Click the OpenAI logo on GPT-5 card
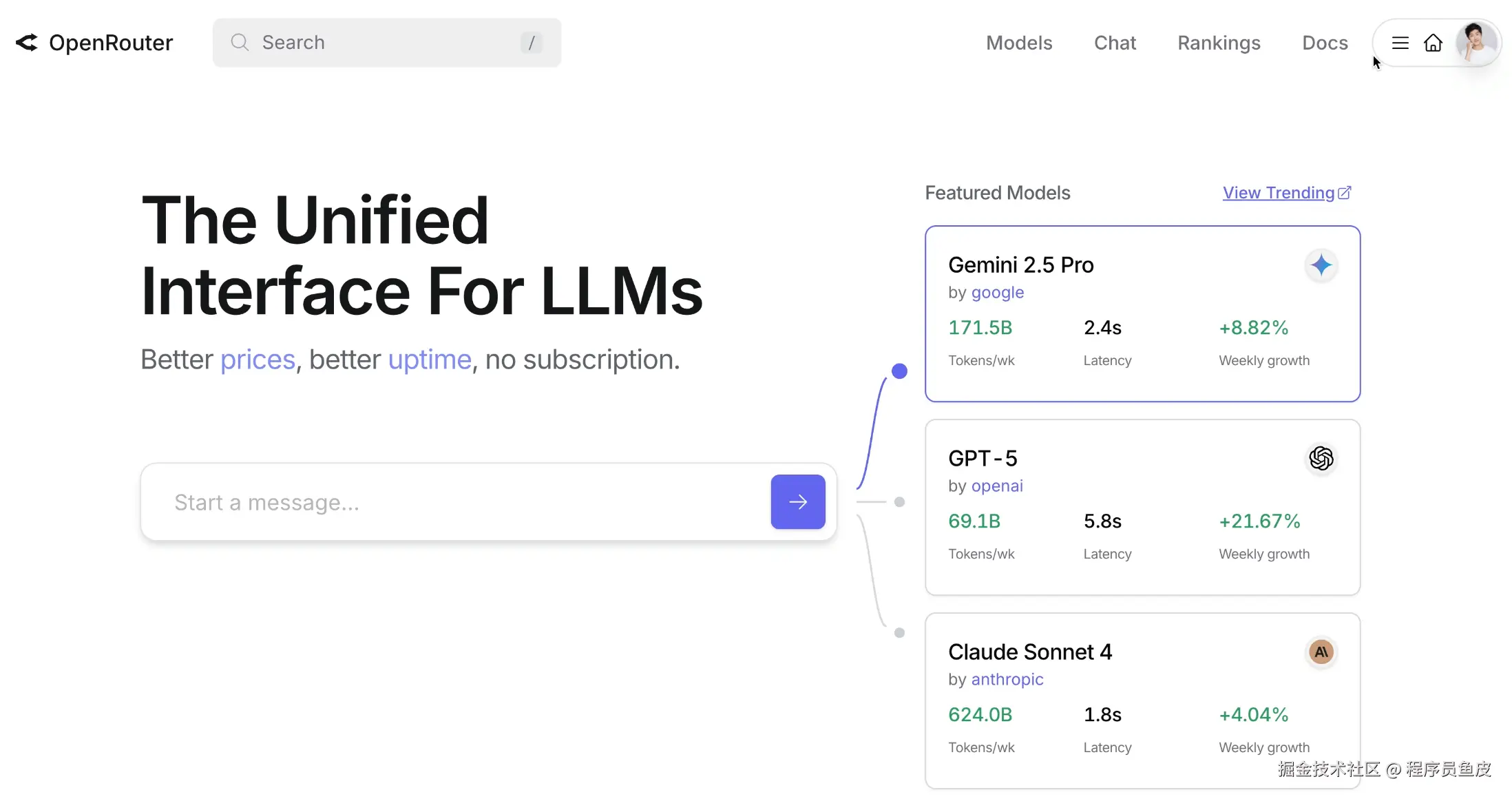Viewport: 1512px width, 799px height. [1321, 459]
